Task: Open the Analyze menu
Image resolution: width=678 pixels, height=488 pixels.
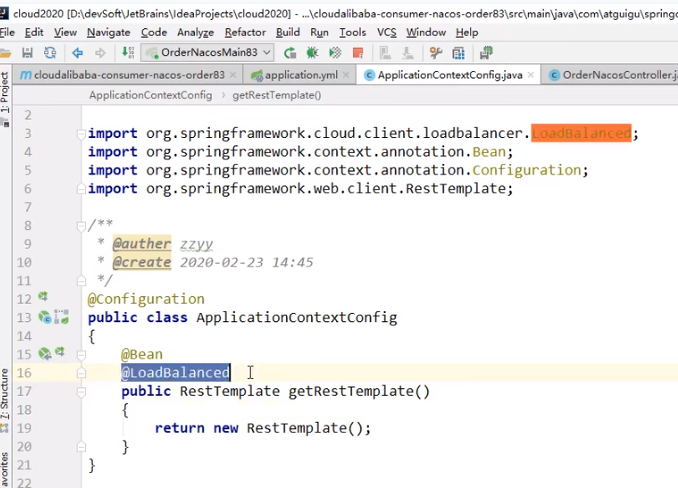Action: [195, 32]
